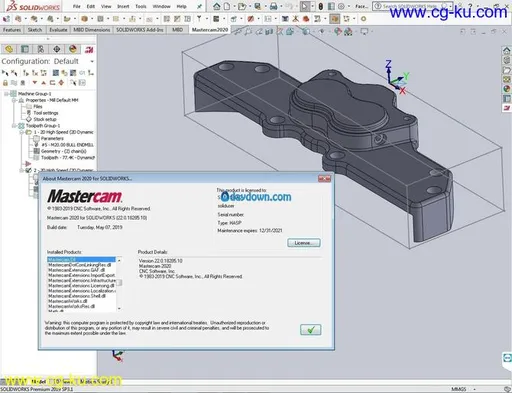
Task: Click the toolpath lock padlock icon
Action: click(x=5, y=82)
